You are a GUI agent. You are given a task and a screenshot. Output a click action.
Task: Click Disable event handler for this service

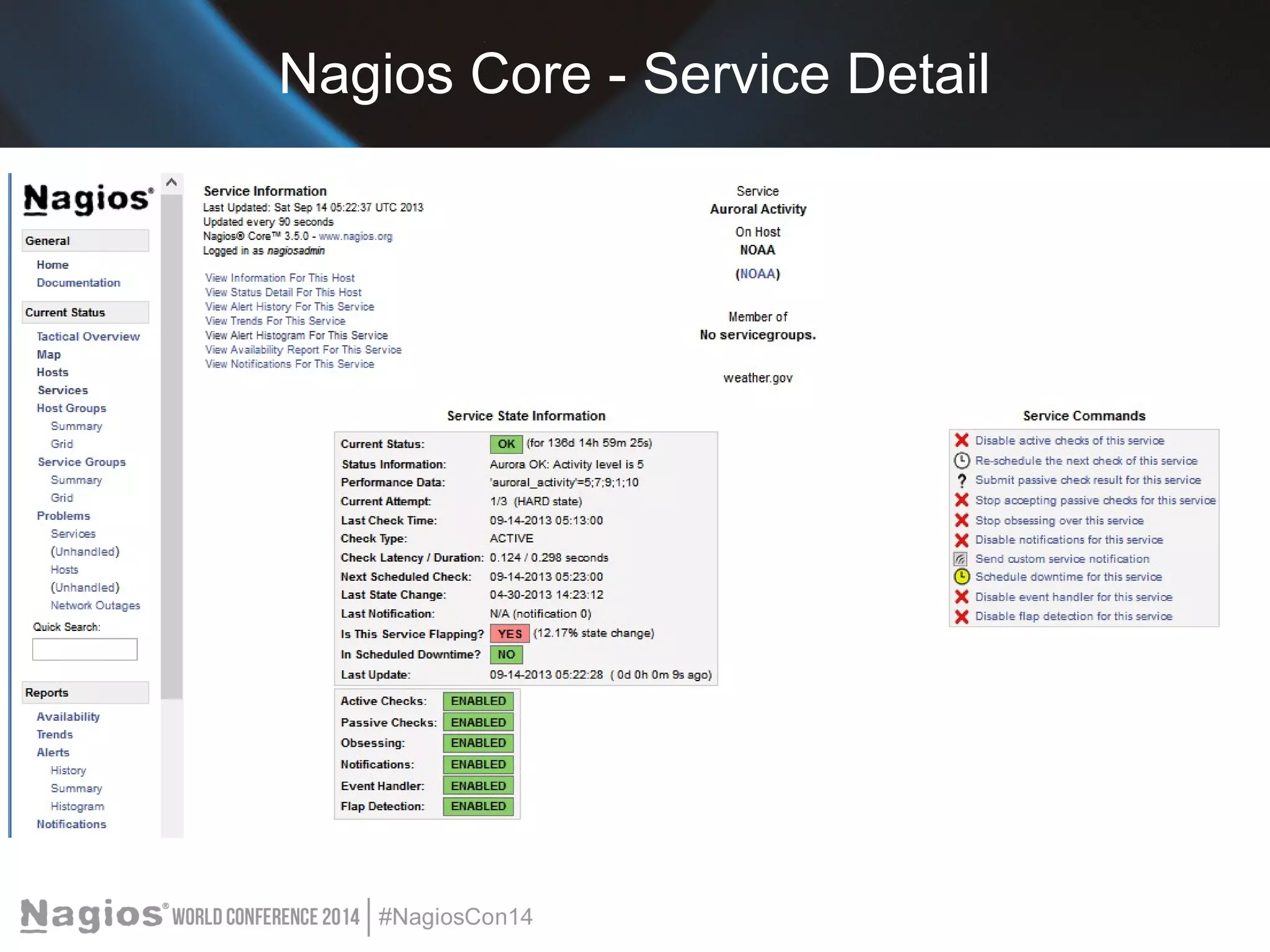(x=1074, y=597)
